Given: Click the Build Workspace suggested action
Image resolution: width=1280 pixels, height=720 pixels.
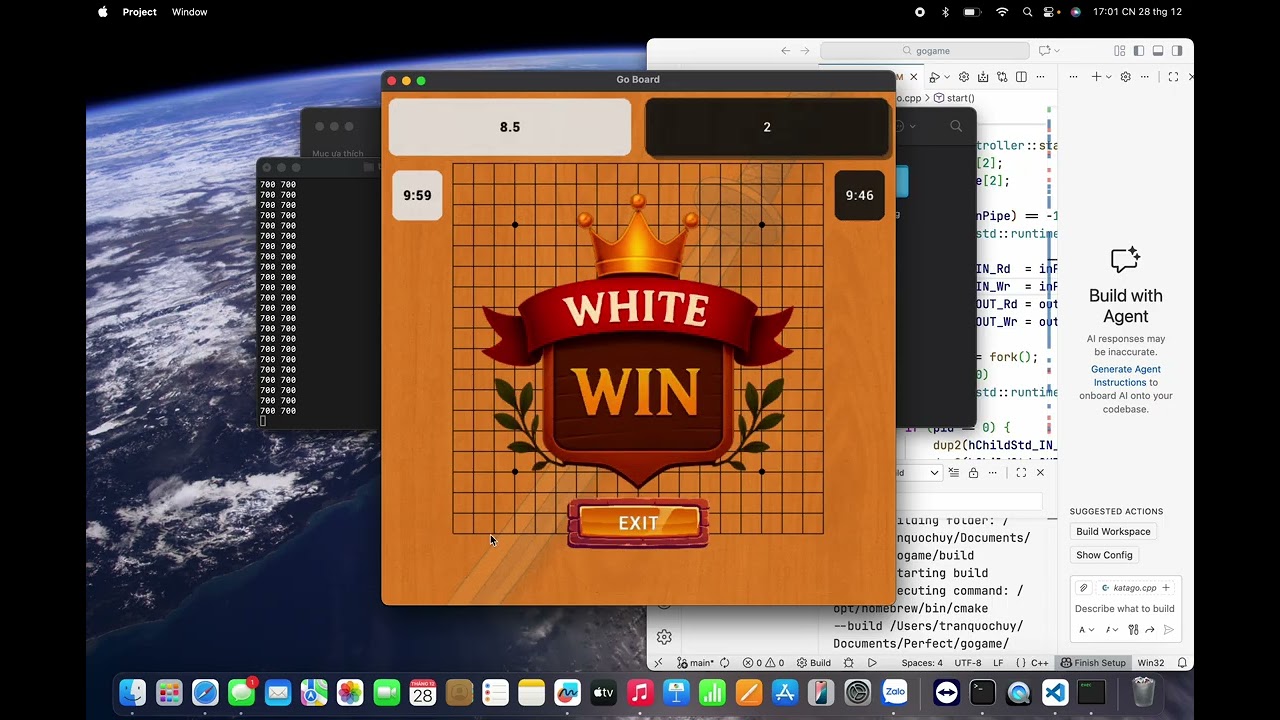Looking at the screenshot, I should (1113, 531).
